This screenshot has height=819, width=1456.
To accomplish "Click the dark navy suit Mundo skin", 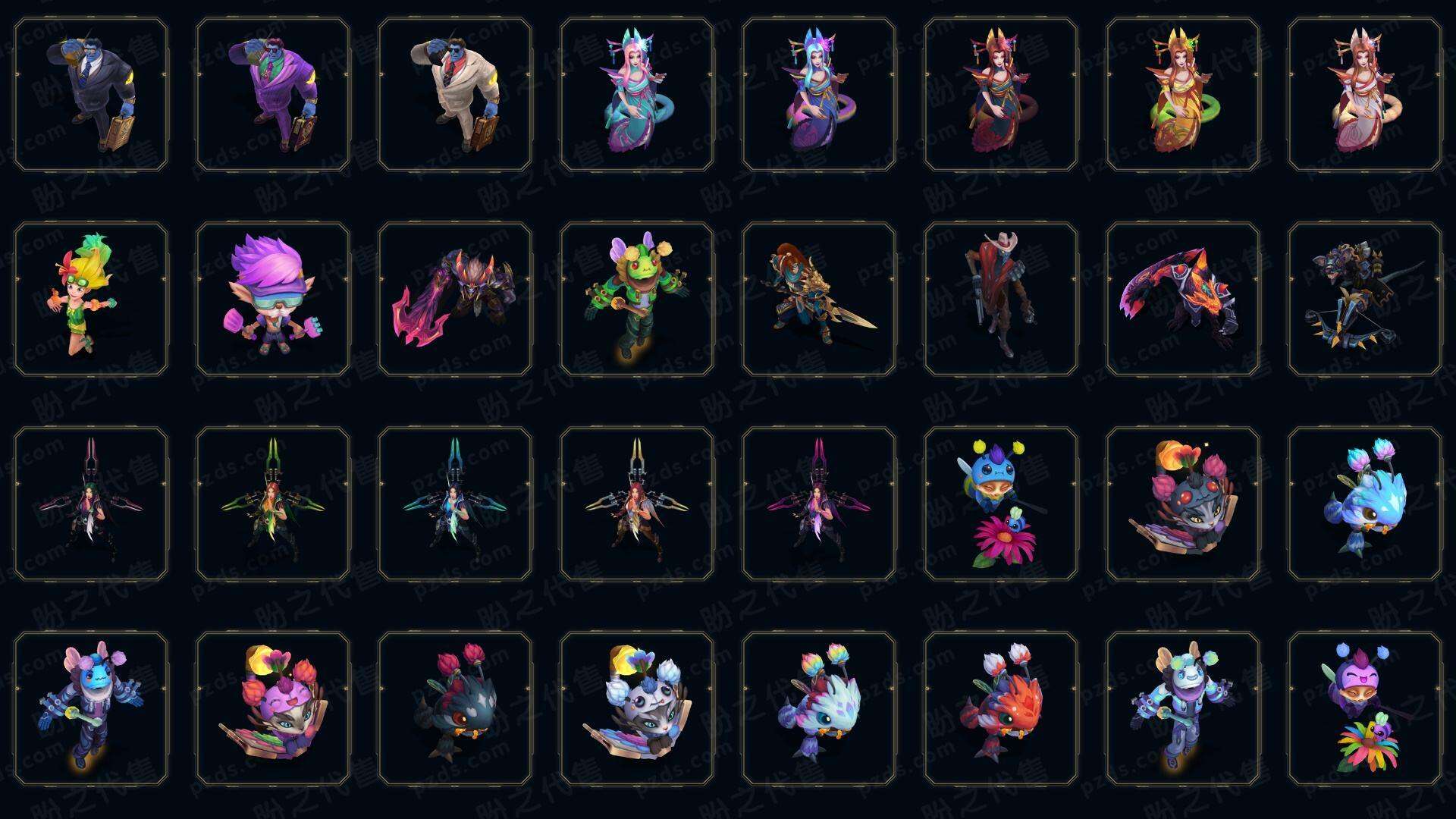I will (x=91, y=95).
